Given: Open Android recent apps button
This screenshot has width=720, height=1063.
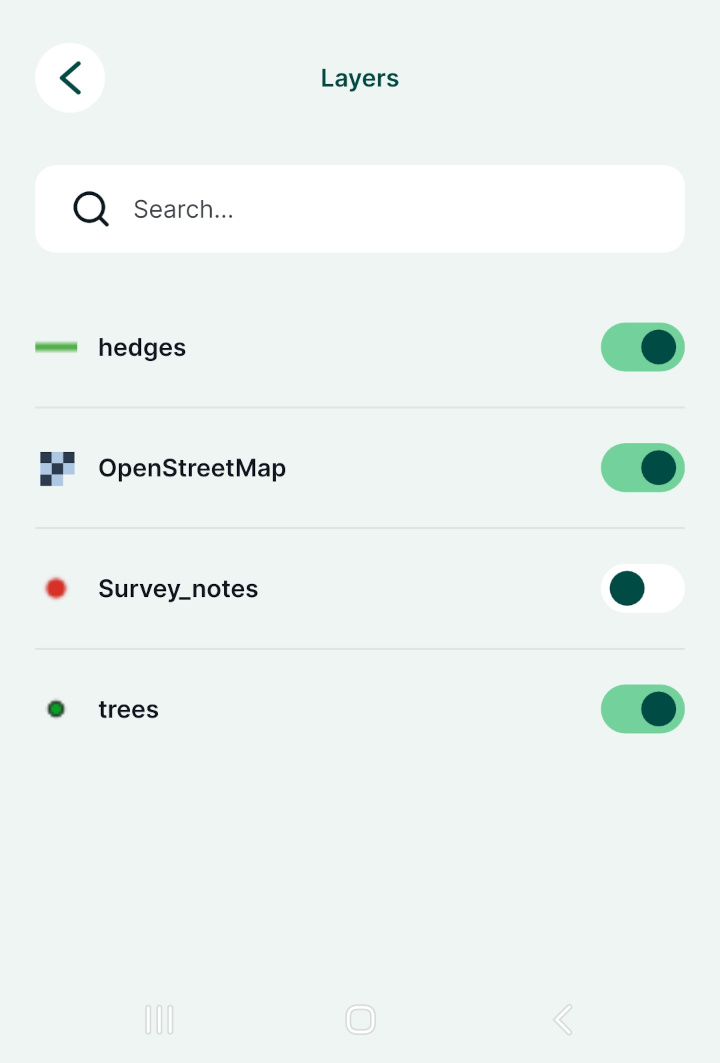Looking at the screenshot, I should (159, 1020).
